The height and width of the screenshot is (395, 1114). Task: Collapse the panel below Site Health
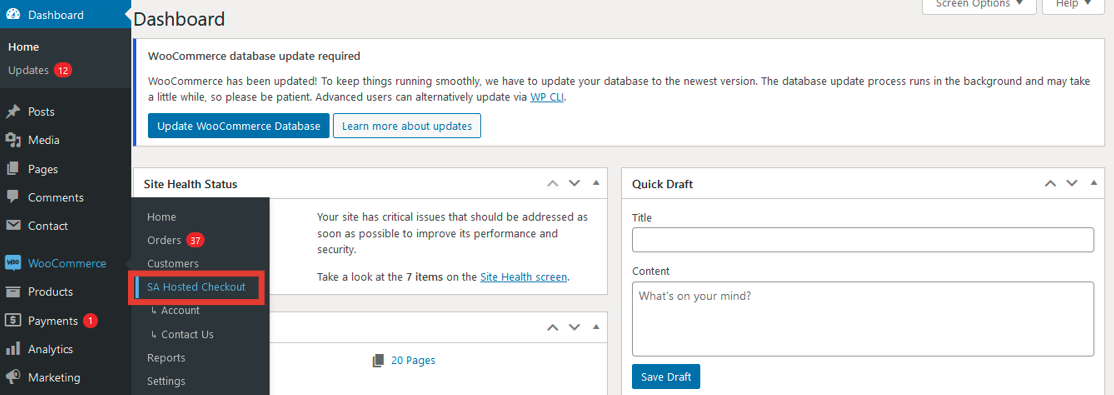596,327
